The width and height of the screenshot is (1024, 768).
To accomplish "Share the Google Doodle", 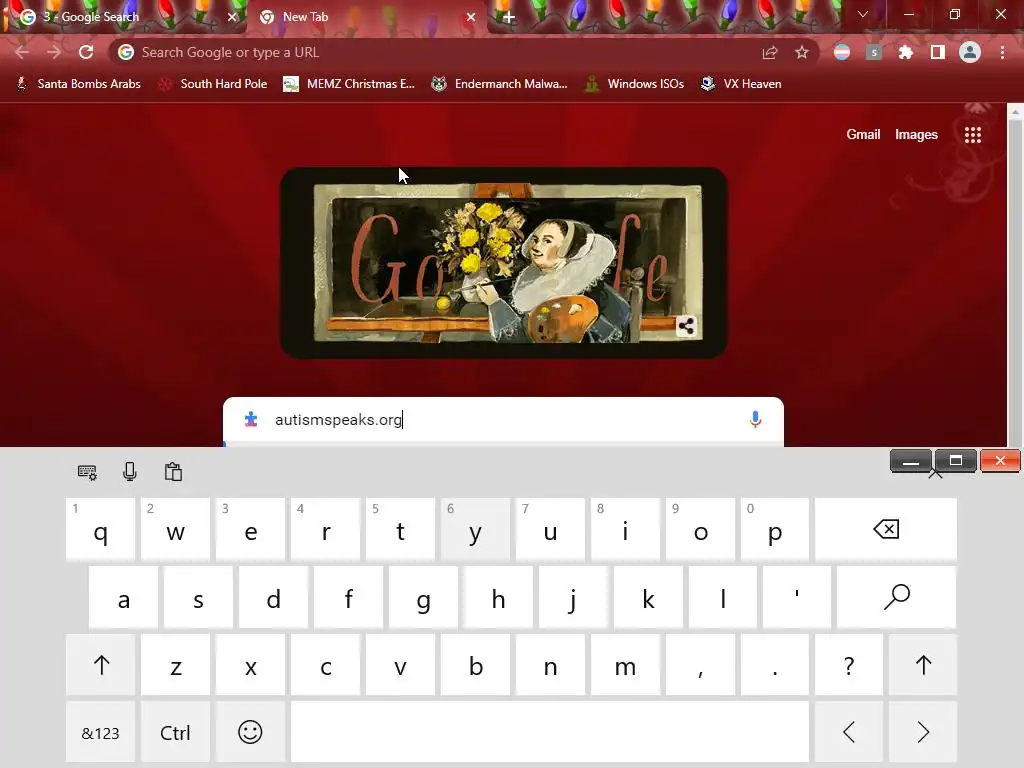I will [686, 326].
